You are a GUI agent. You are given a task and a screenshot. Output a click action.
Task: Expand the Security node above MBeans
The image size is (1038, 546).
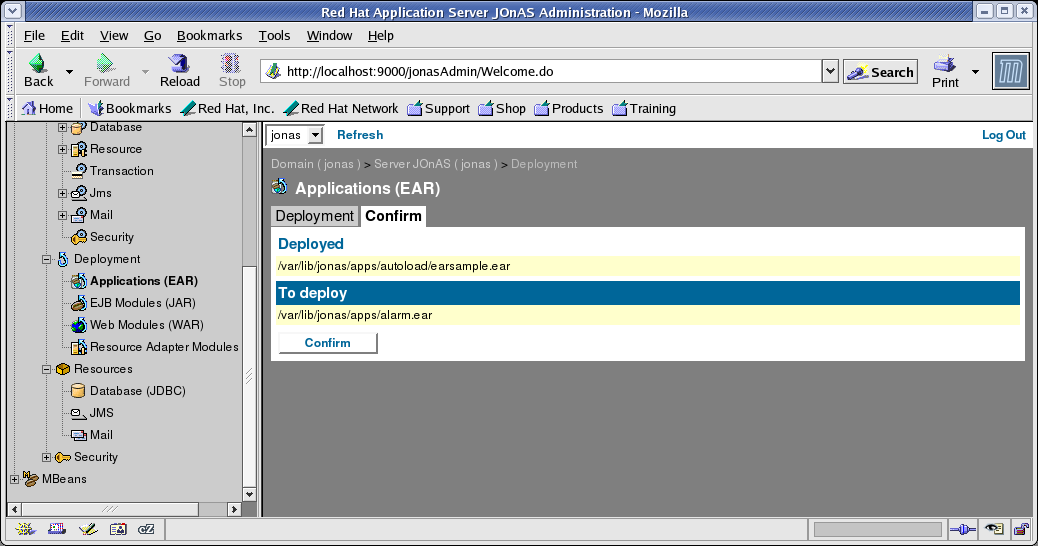46,457
